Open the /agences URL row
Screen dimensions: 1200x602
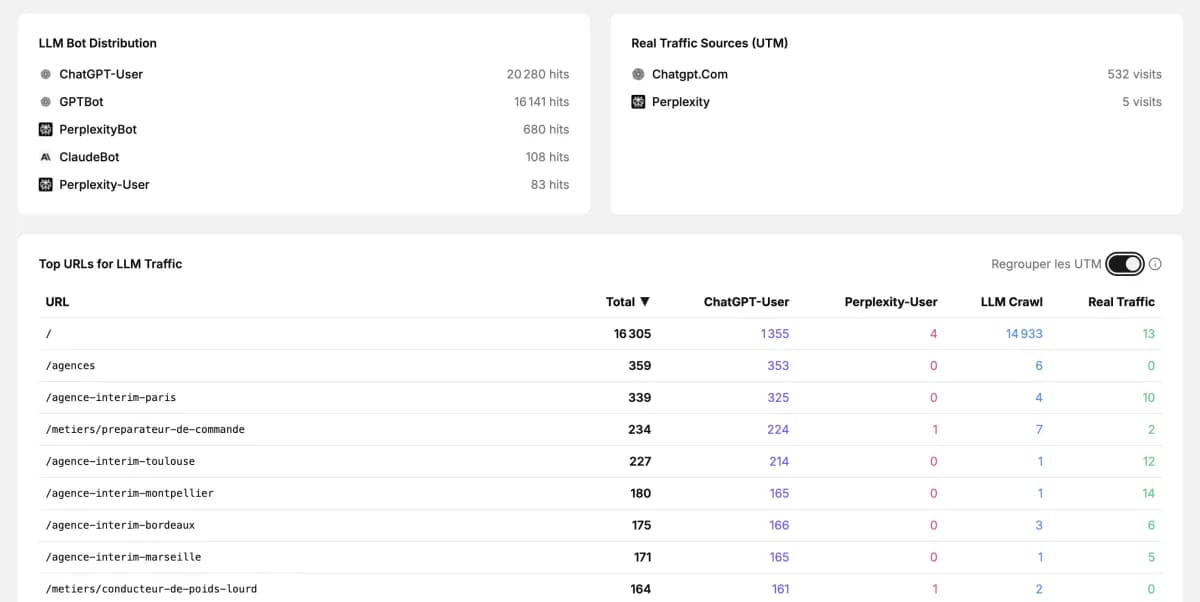pyautogui.click(x=600, y=366)
